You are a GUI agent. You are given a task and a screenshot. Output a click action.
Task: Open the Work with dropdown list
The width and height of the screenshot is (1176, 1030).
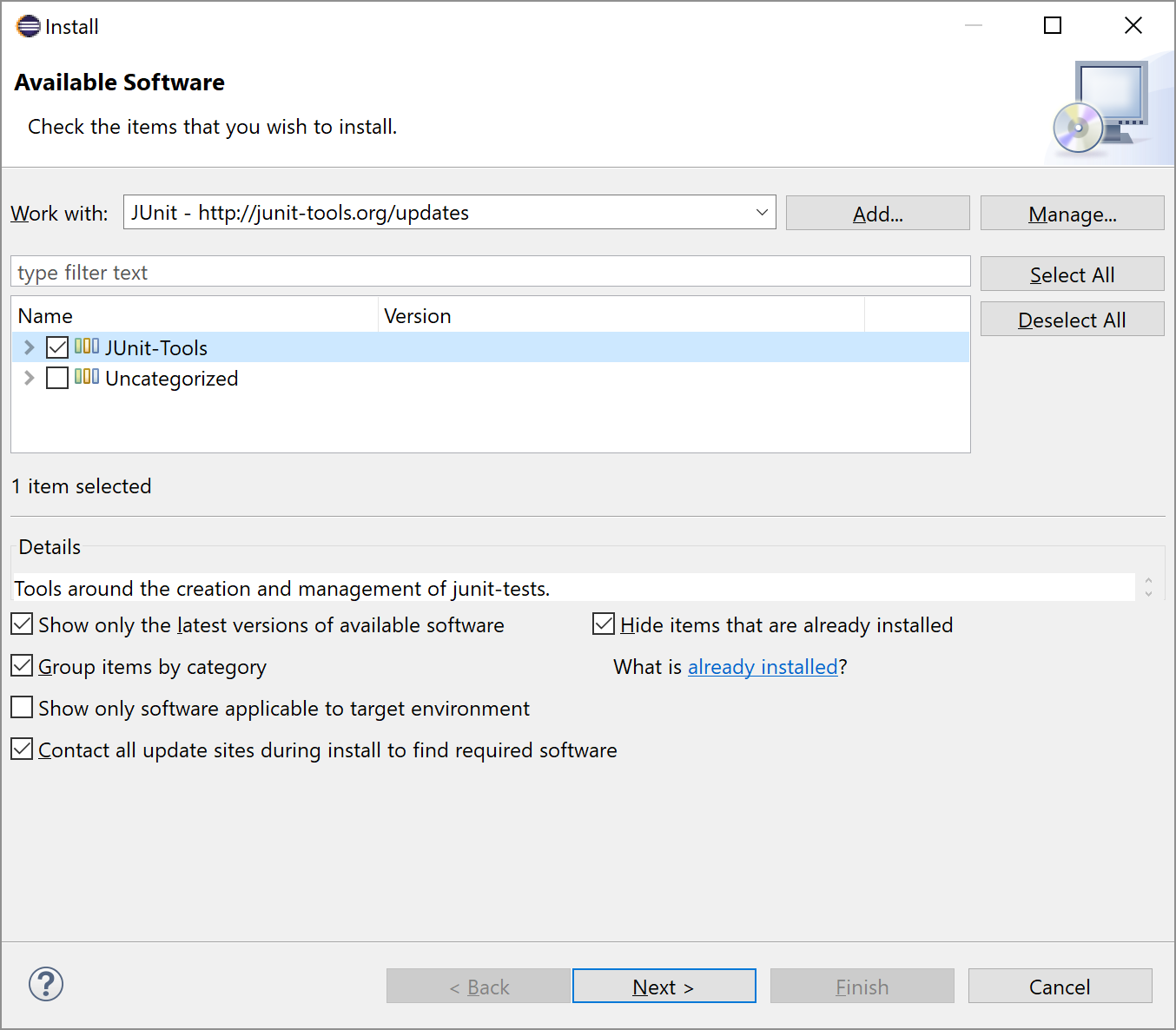point(762,213)
